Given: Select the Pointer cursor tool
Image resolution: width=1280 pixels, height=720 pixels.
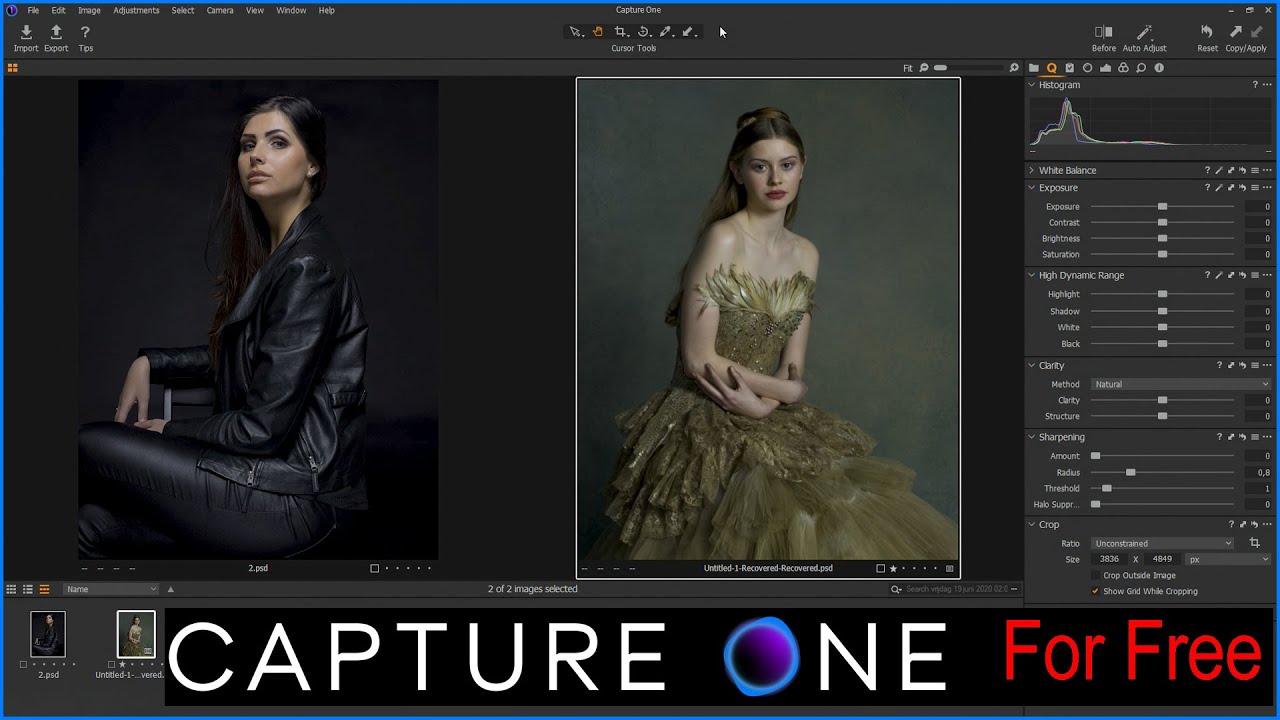Looking at the screenshot, I should [x=575, y=32].
